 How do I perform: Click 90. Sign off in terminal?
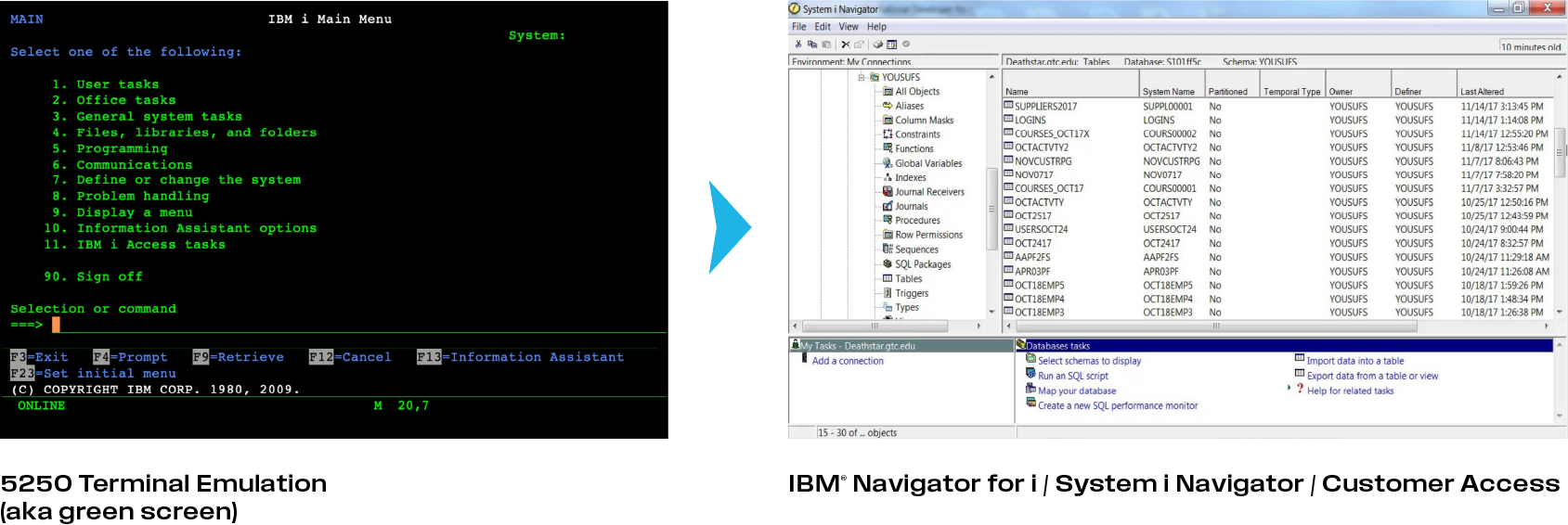click(x=93, y=276)
